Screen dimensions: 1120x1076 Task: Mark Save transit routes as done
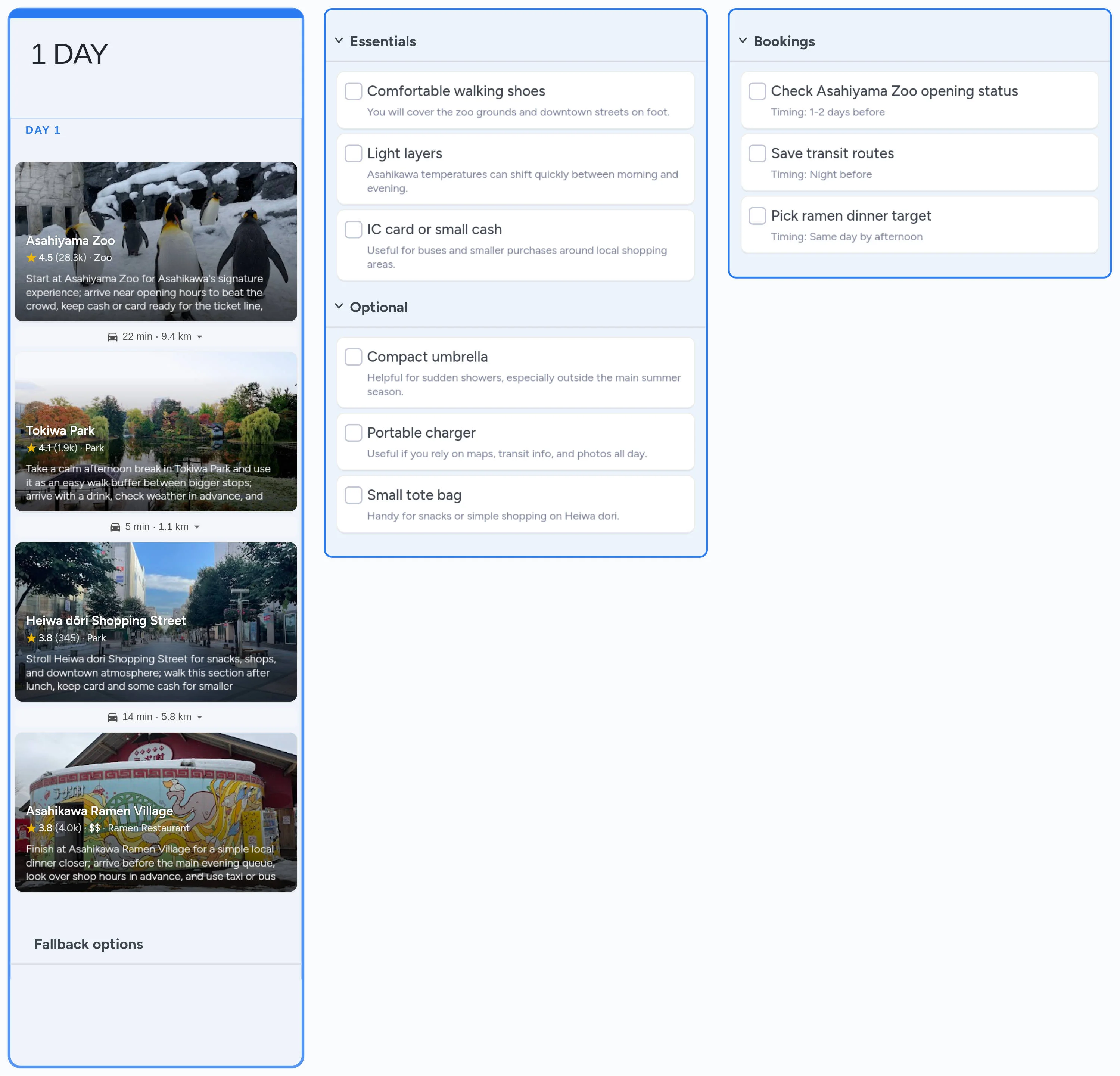[x=757, y=153]
